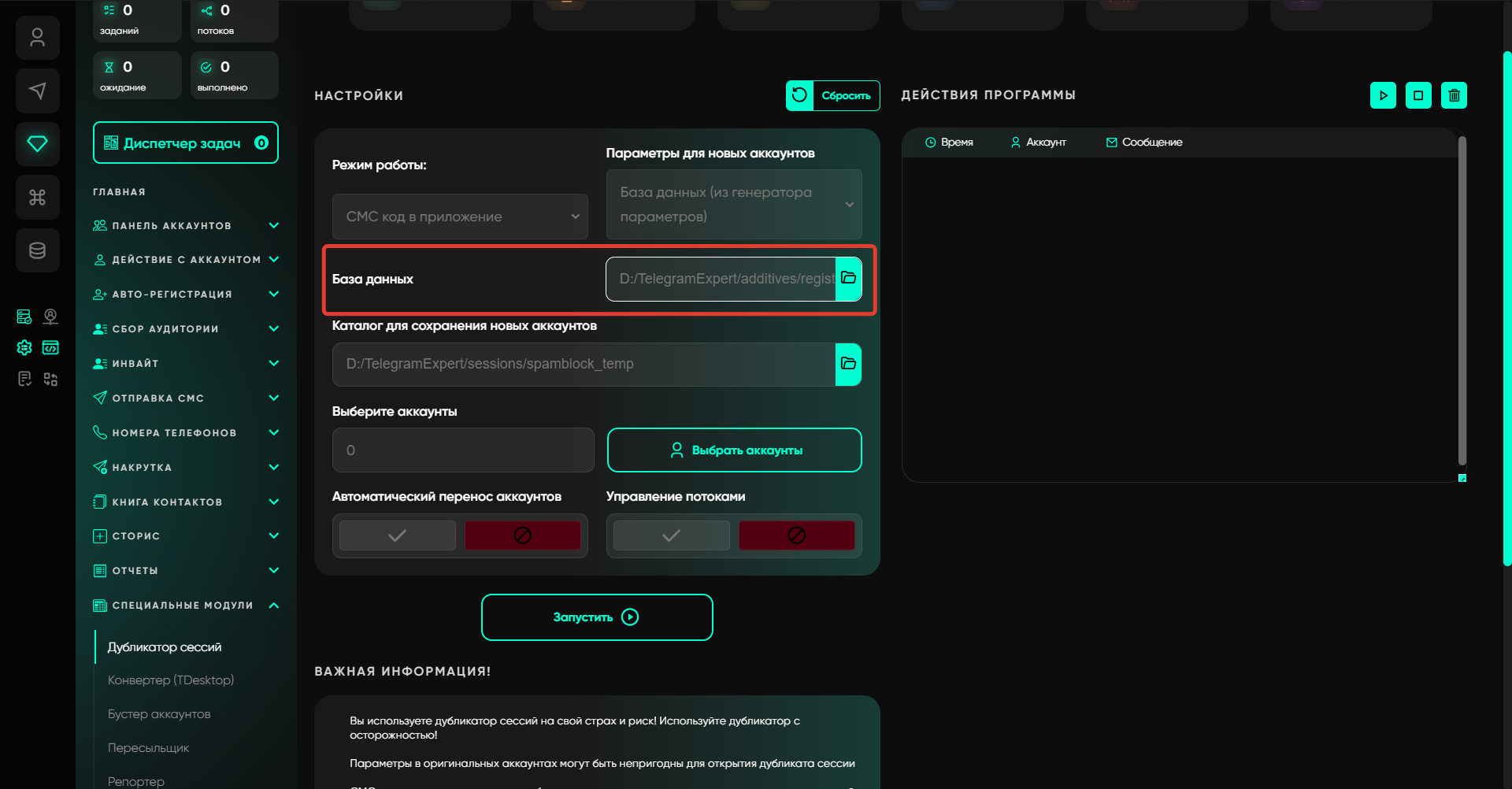The width and height of the screenshot is (1512, 789).
Task: Stop program actions with square icon
Action: 1418,95
